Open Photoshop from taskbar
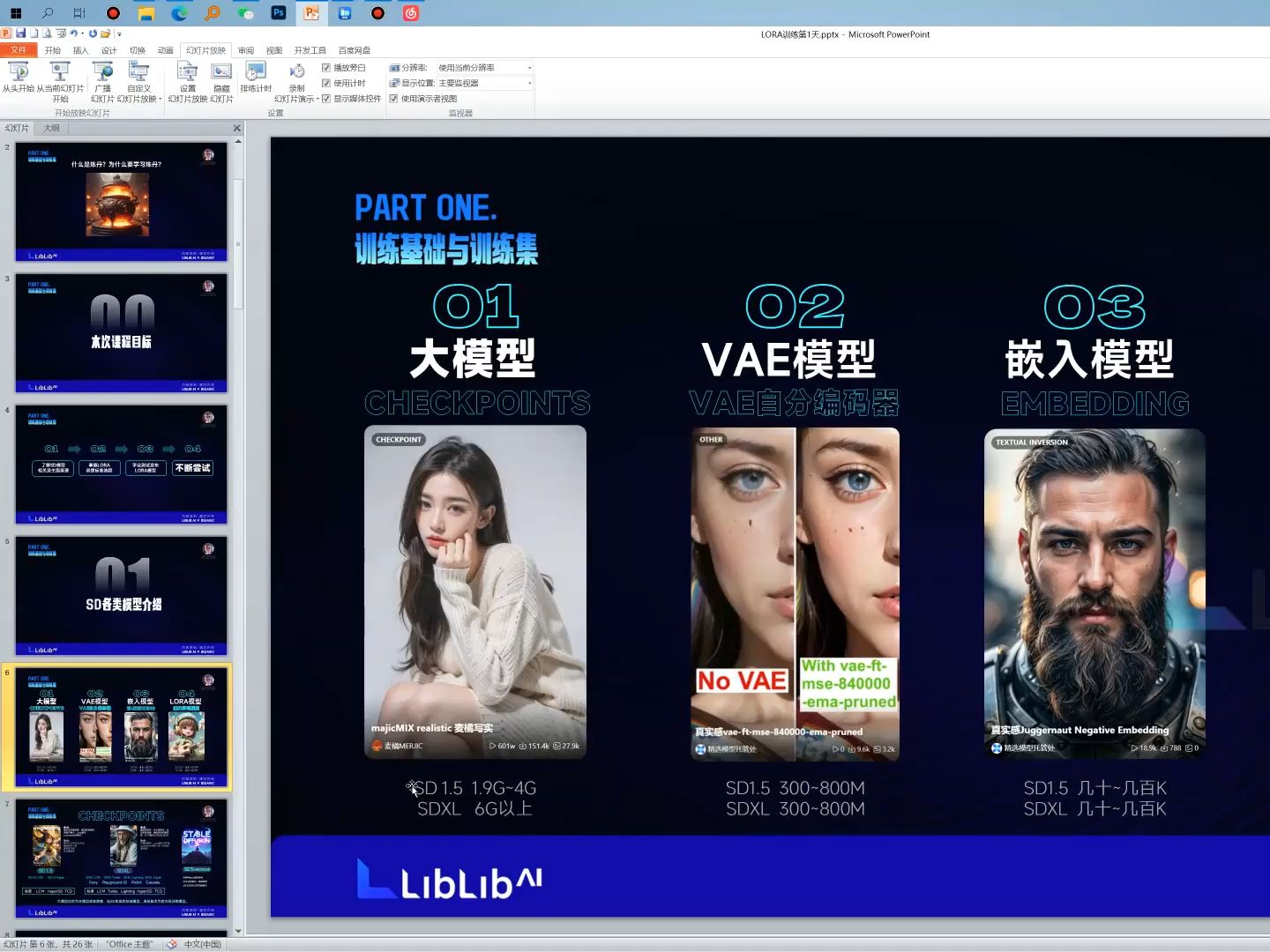 [279, 13]
